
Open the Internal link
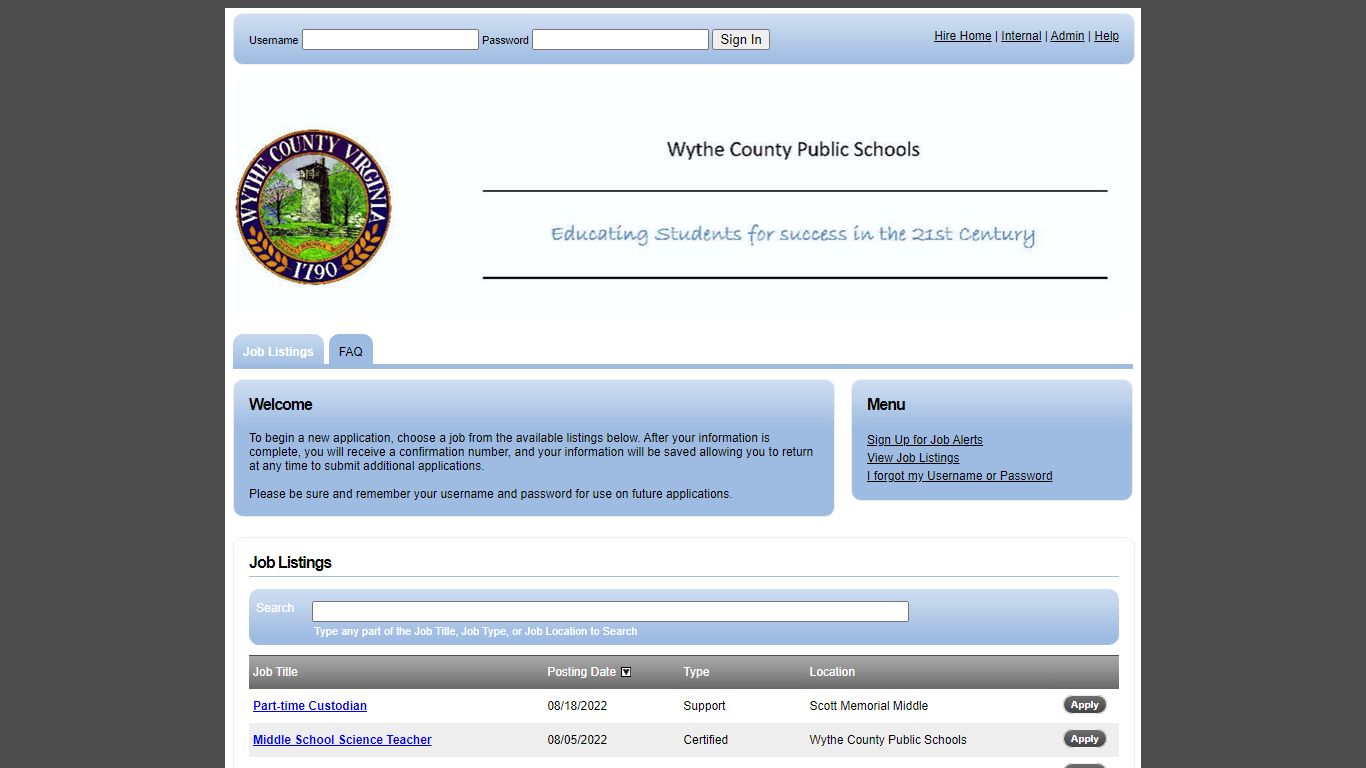pos(1021,36)
